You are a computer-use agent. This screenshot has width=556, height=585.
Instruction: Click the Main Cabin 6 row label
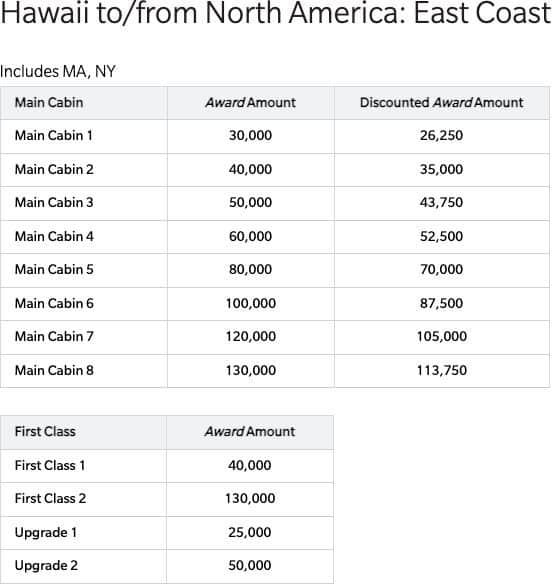(x=54, y=303)
